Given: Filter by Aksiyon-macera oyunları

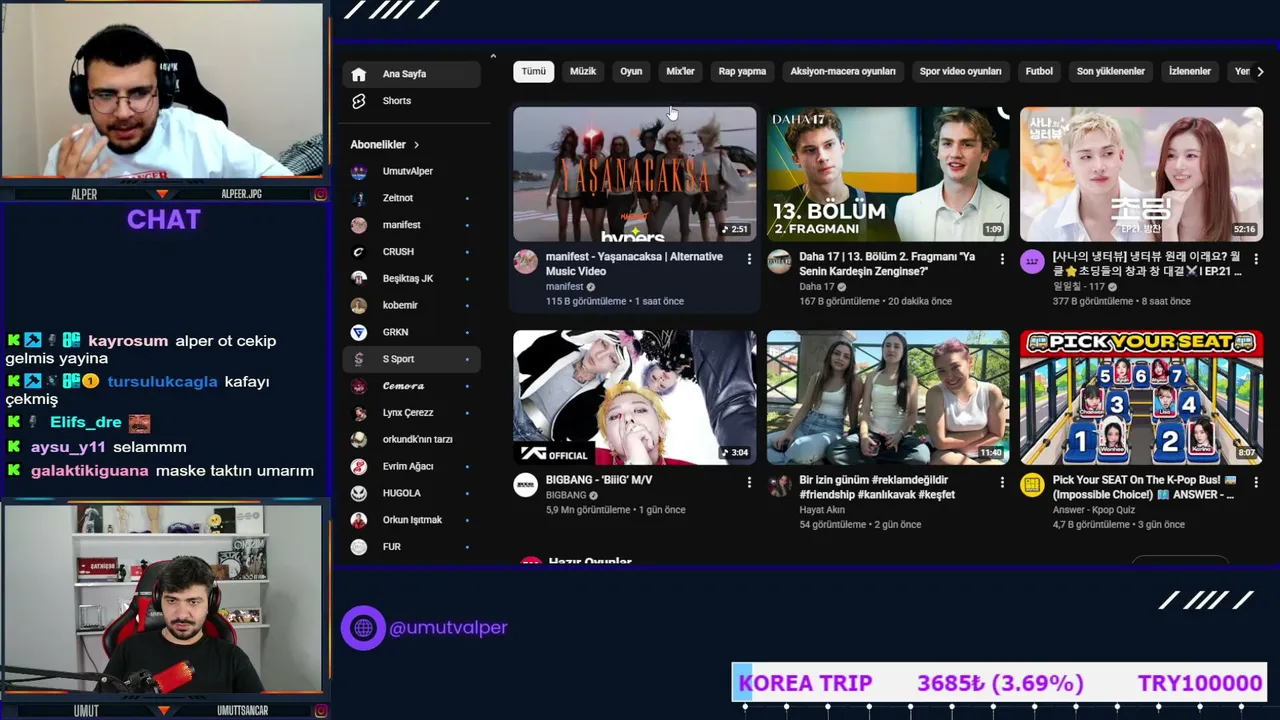Looking at the screenshot, I should (843, 72).
